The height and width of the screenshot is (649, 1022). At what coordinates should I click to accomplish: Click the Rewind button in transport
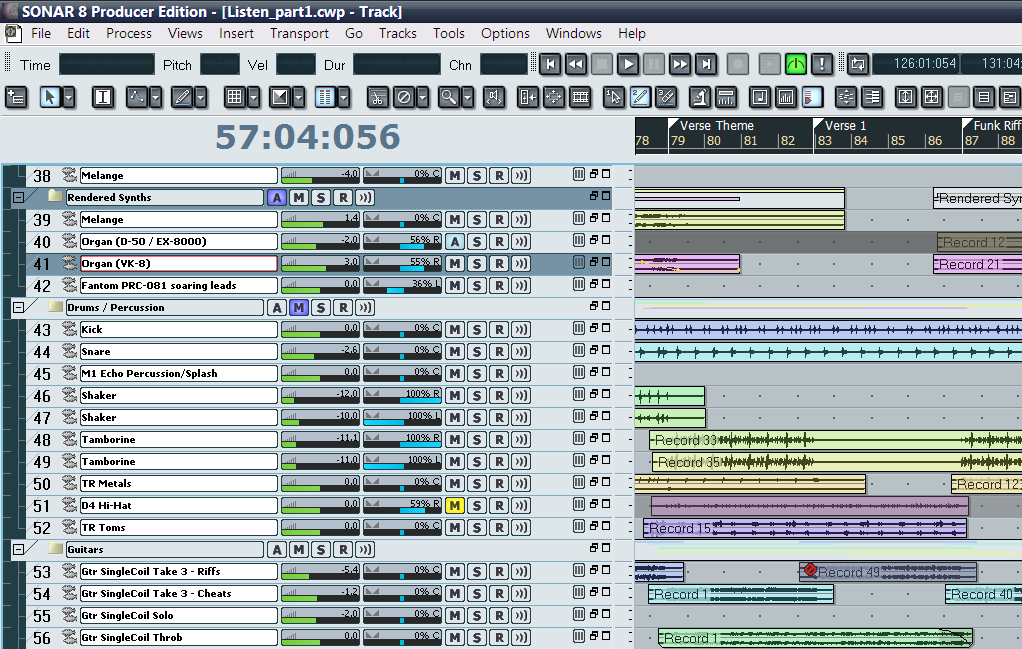[x=576, y=65]
